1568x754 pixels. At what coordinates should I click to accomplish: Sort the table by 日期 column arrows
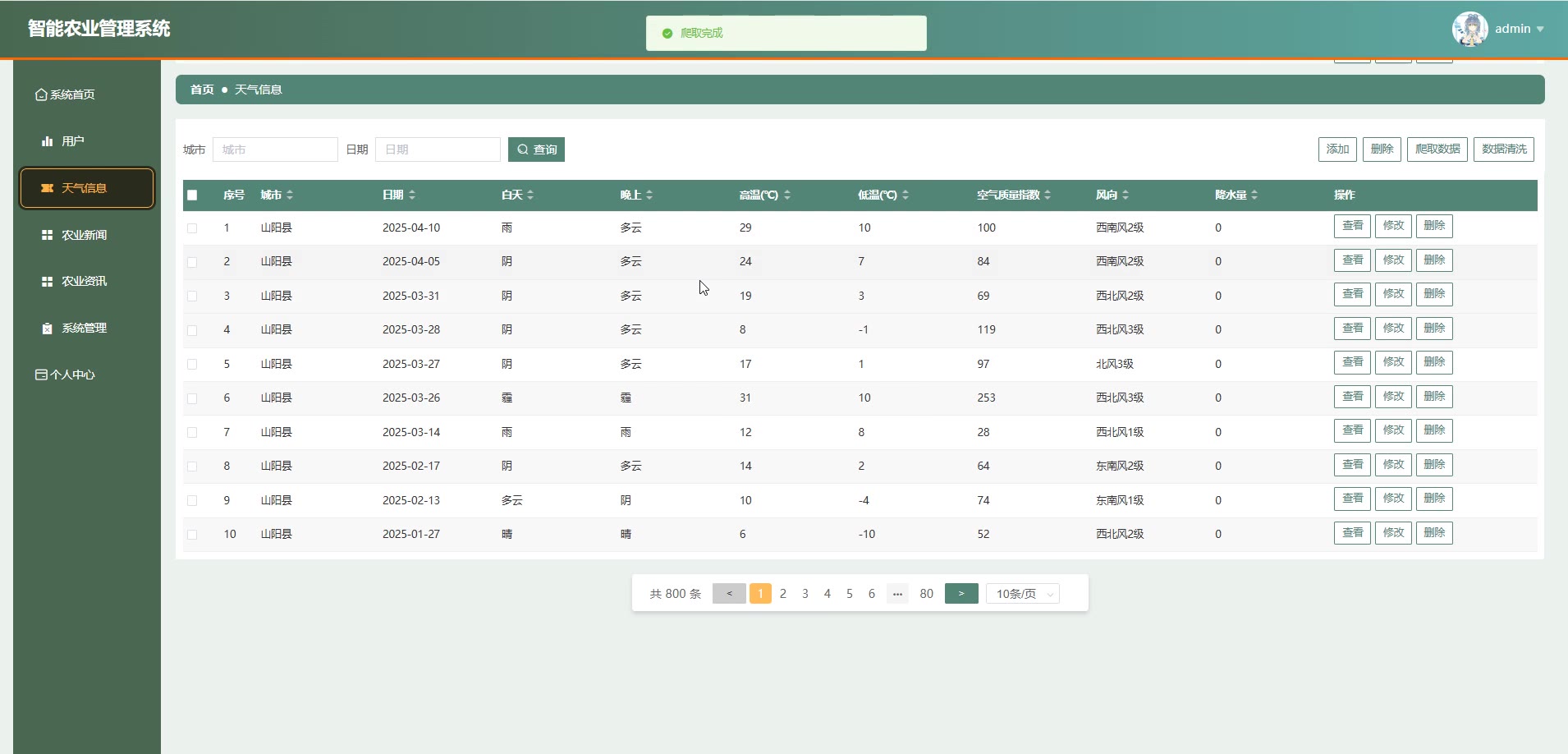[x=412, y=195]
